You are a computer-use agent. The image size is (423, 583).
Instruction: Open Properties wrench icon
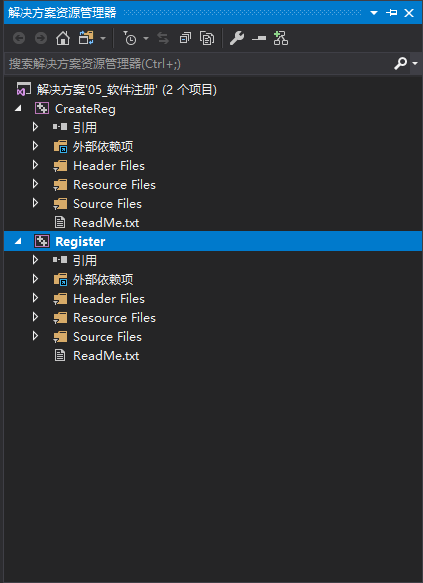coord(237,38)
